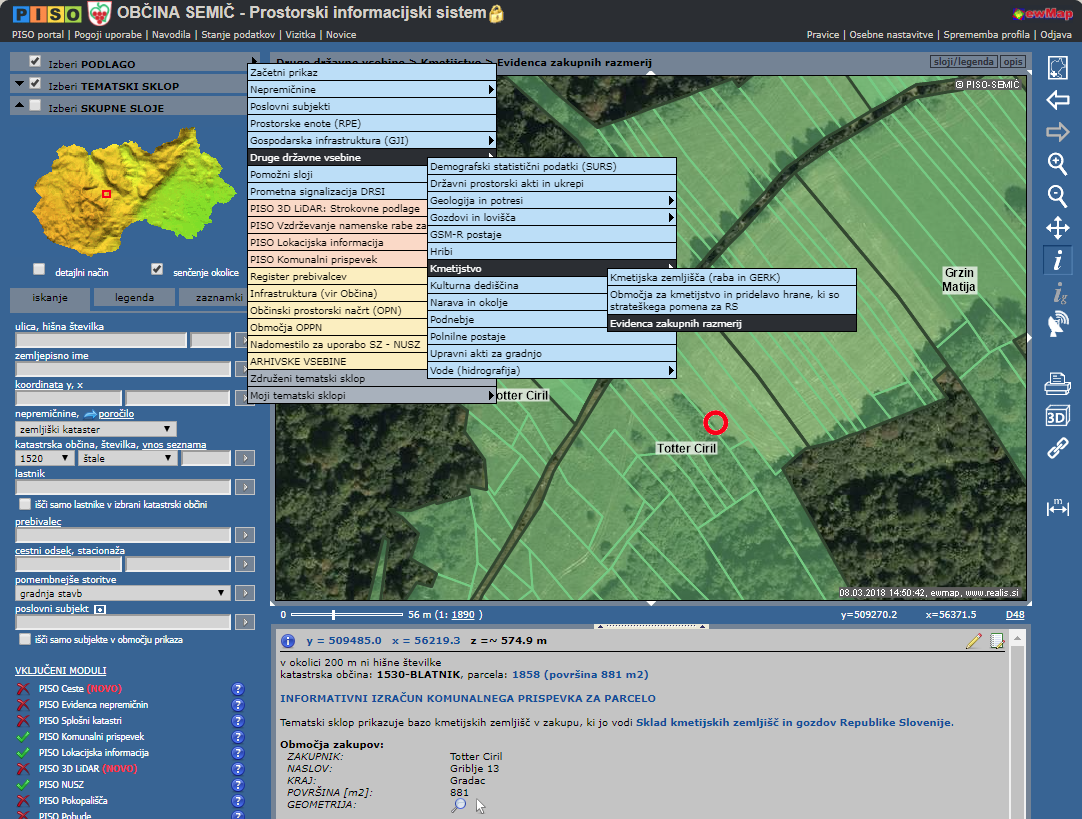Select the distance measuring tool

click(x=1057, y=507)
